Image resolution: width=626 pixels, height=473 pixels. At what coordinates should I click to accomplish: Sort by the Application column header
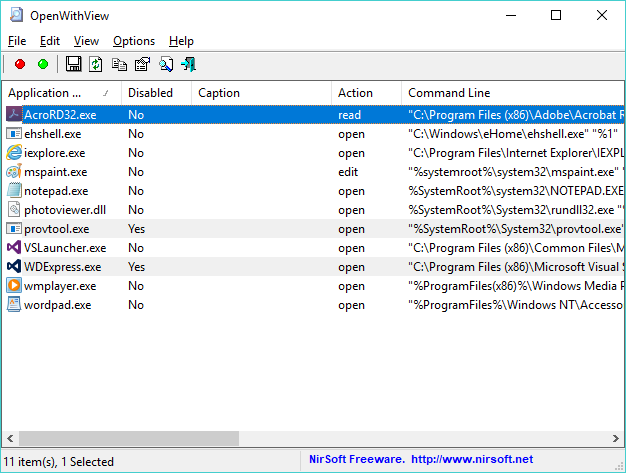[x=61, y=93]
